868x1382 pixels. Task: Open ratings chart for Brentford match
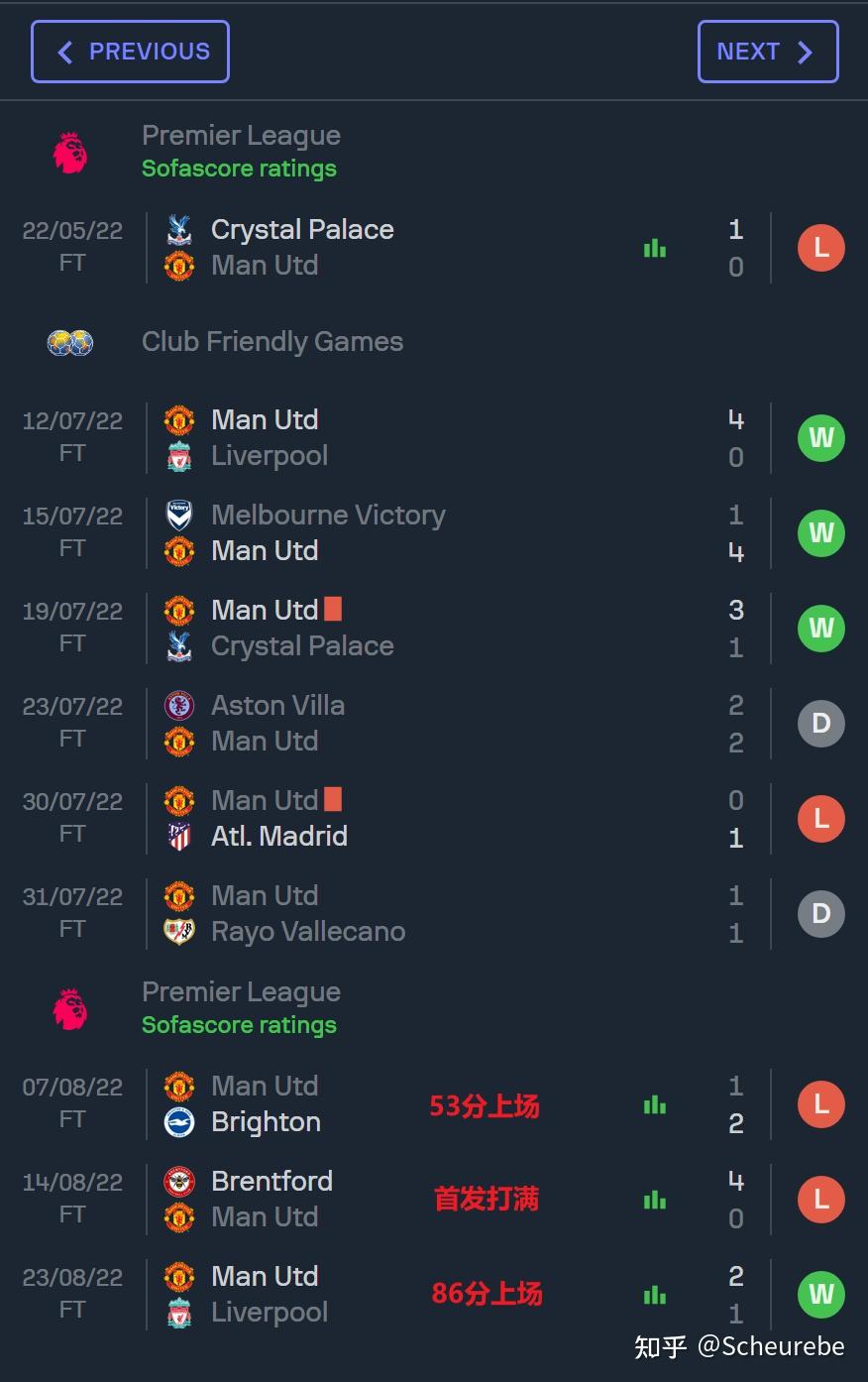click(655, 1200)
